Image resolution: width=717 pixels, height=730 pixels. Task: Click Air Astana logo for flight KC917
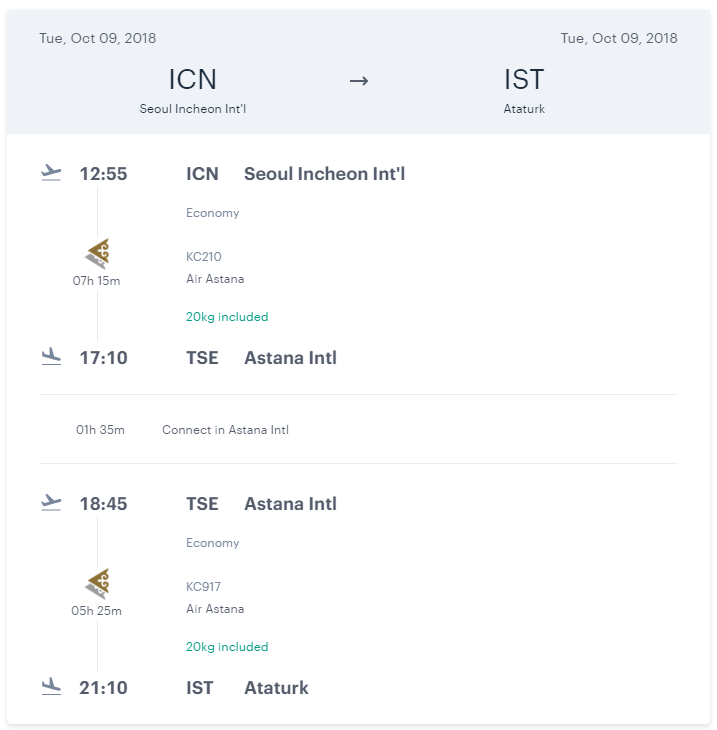pos(97,584)
